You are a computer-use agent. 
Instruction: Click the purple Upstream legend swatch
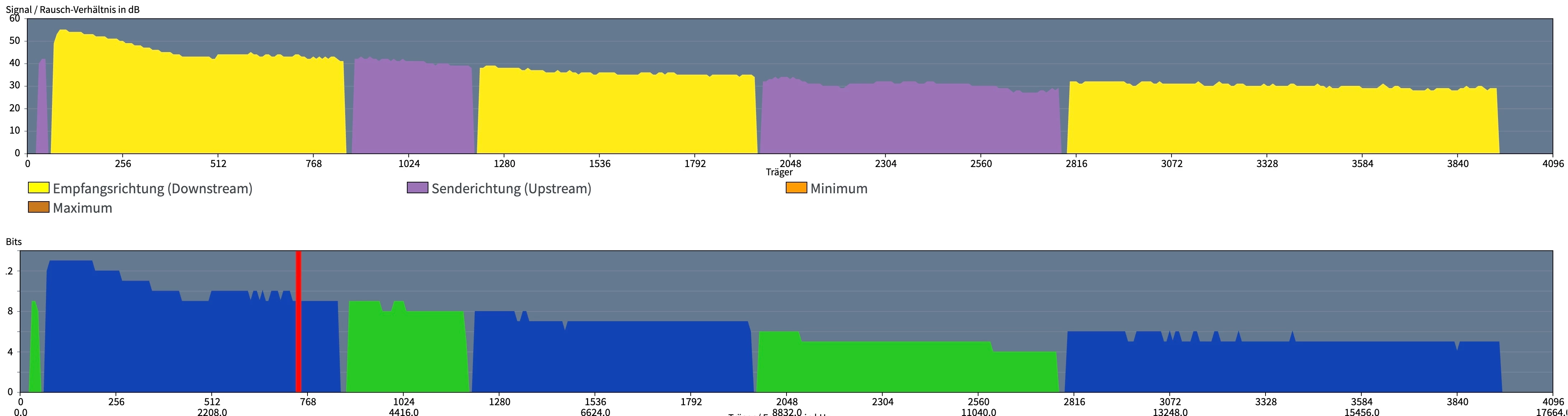(x=417, y=188)
